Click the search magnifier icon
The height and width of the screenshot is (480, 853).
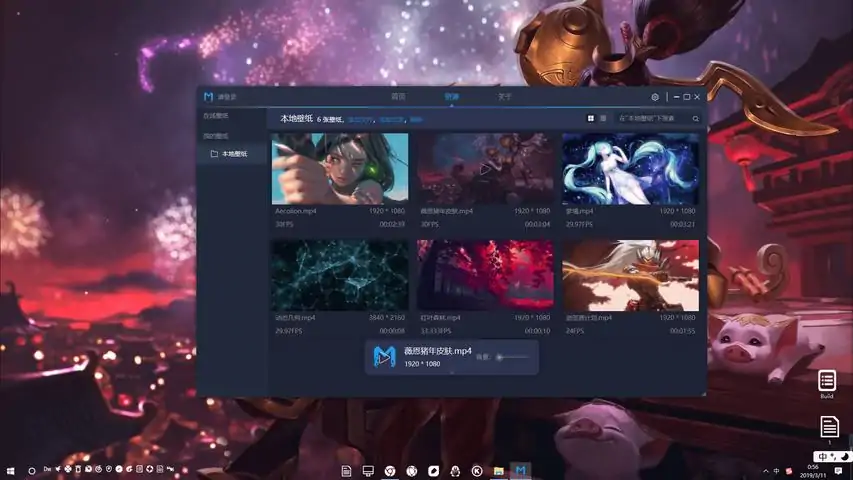[696, 118]
